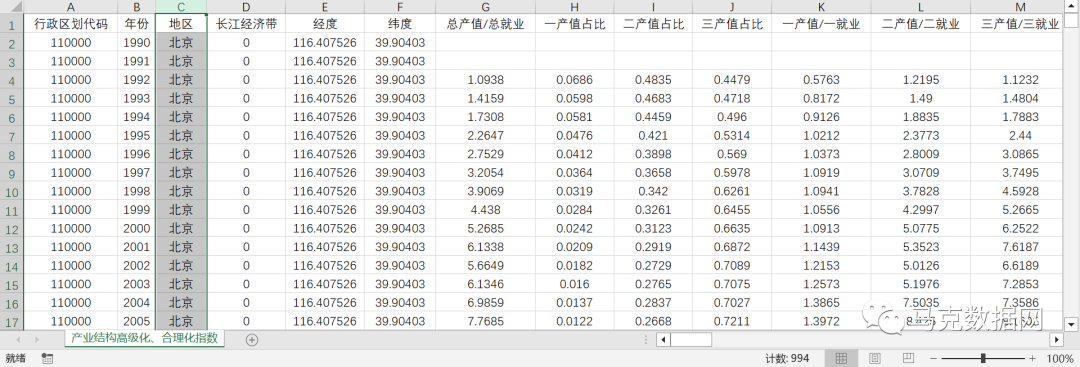Select column K header
The image size is (1080, 367).
click(821, 7)
